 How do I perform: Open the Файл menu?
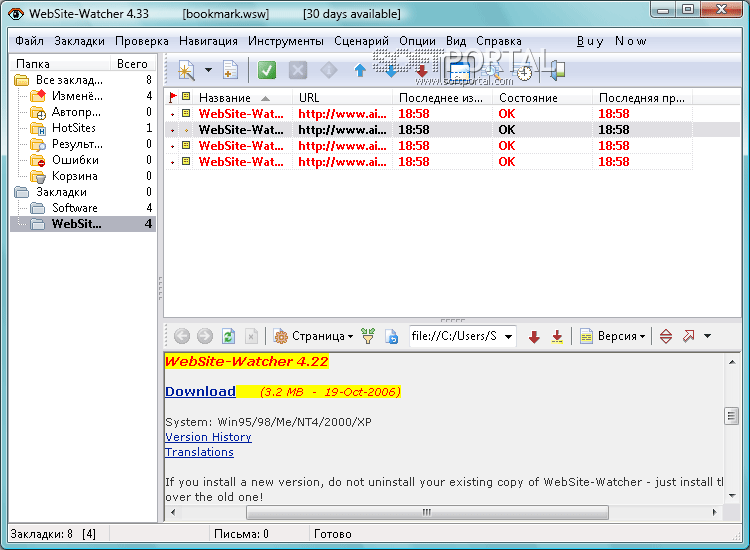(29, 41)
